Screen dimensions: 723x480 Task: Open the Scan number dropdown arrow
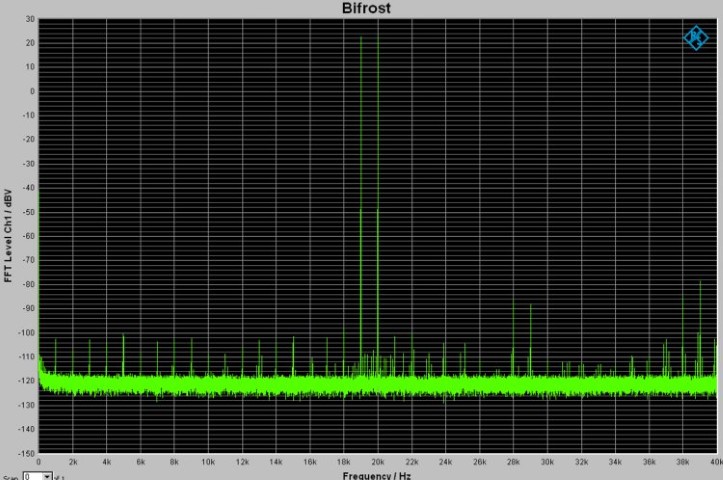click(47, 476)
